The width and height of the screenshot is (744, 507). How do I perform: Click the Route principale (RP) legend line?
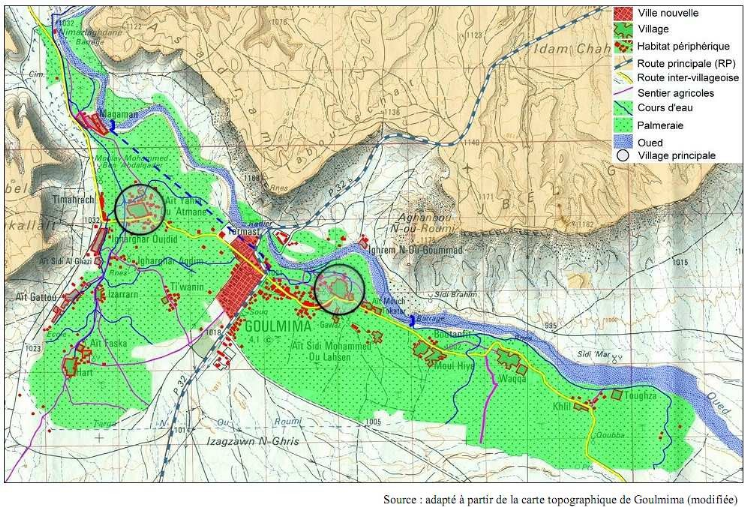[623, 63]
